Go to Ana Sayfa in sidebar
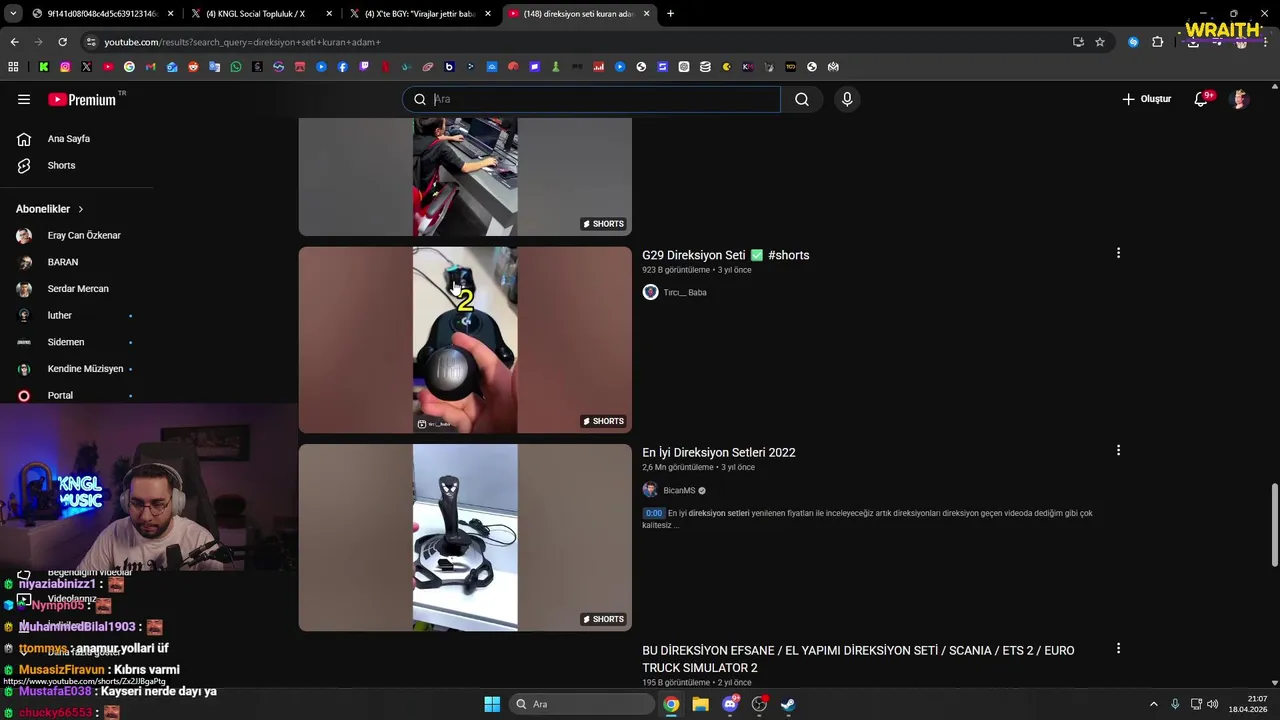 (x=69, y=139)
